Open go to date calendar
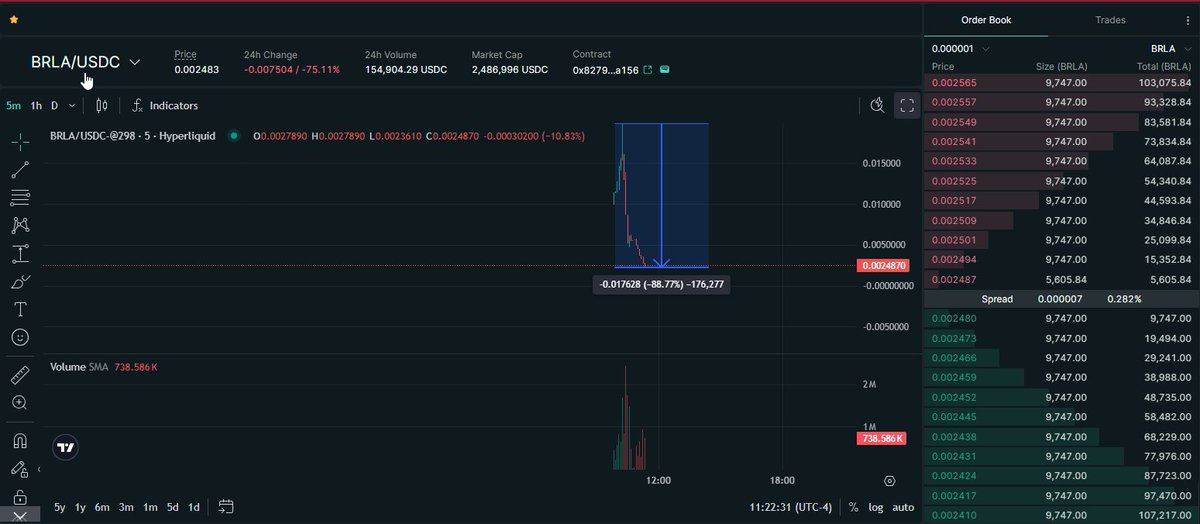Viewport: 1200px width, 524px height. tap(225, 507)
